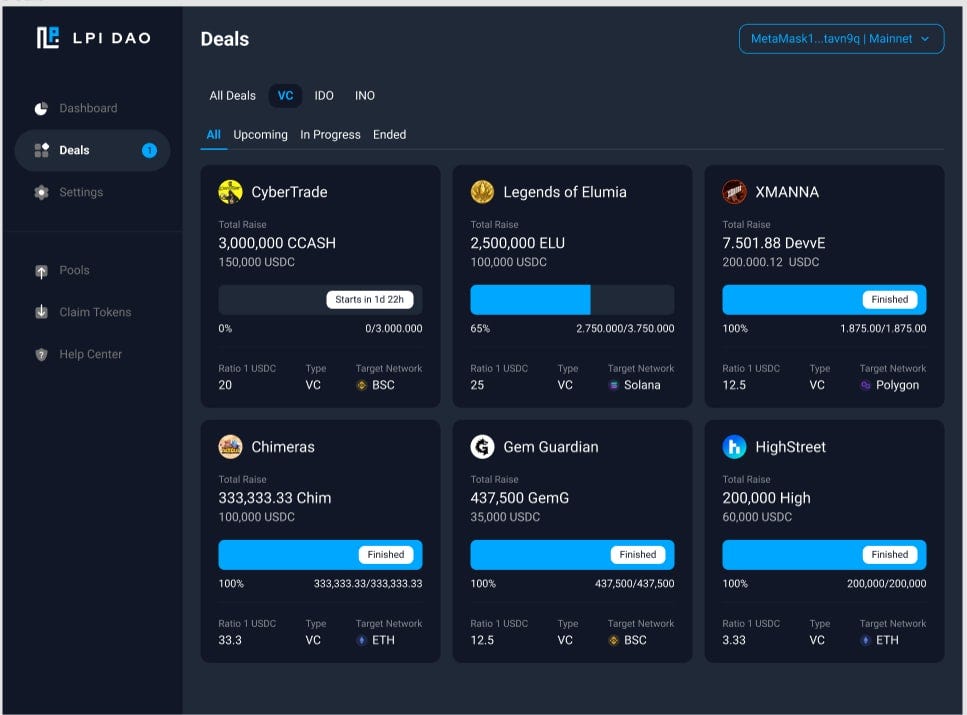Open Help Center shield icon
This screenshot has height=715, width=967.
[41, 355]
